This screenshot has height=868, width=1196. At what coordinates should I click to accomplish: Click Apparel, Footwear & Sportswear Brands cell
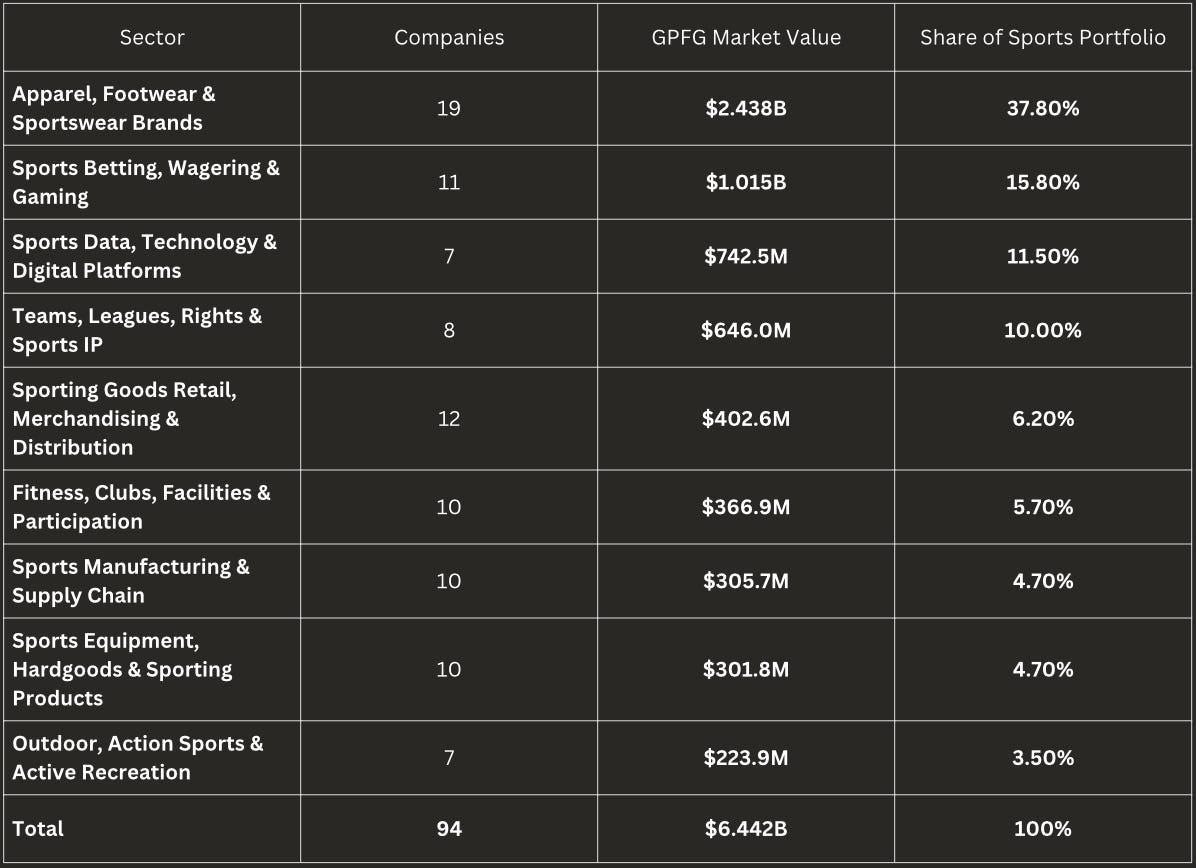(152, 108)
